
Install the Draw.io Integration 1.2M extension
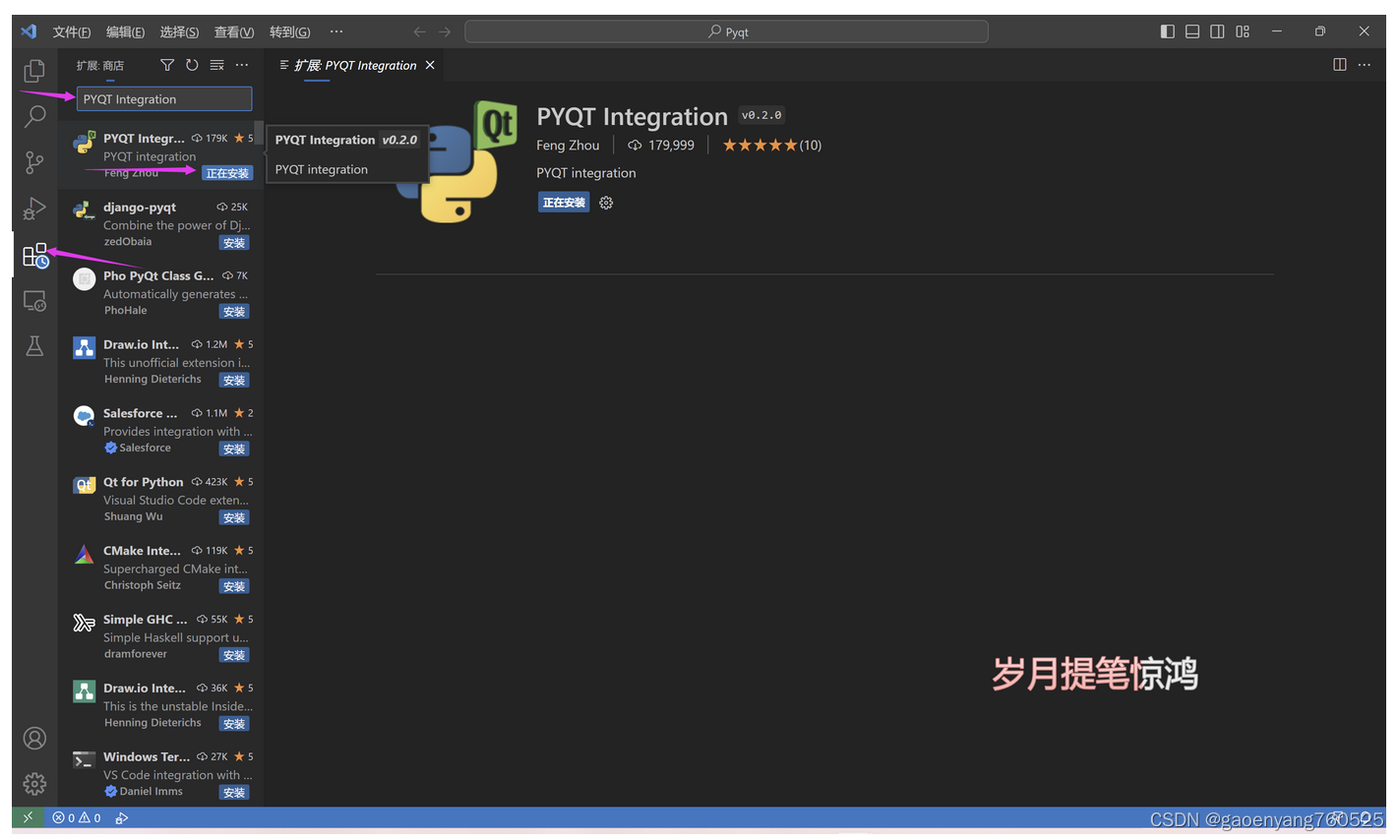pos(234,381)
